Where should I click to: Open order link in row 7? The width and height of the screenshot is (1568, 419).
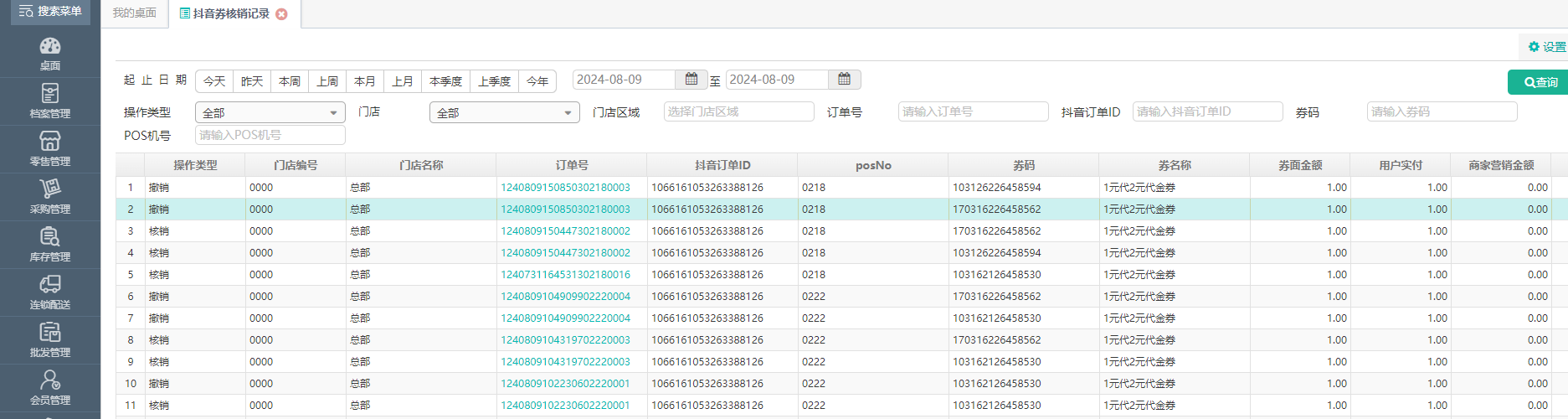(565, 318)
